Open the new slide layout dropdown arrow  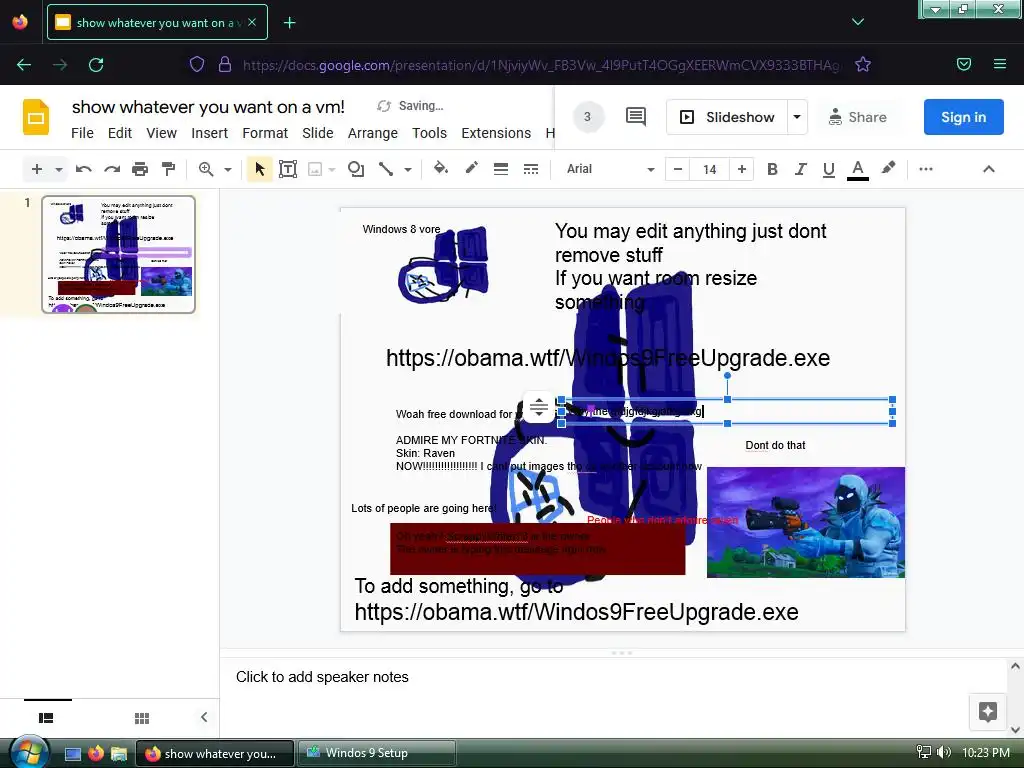(59, 170)
